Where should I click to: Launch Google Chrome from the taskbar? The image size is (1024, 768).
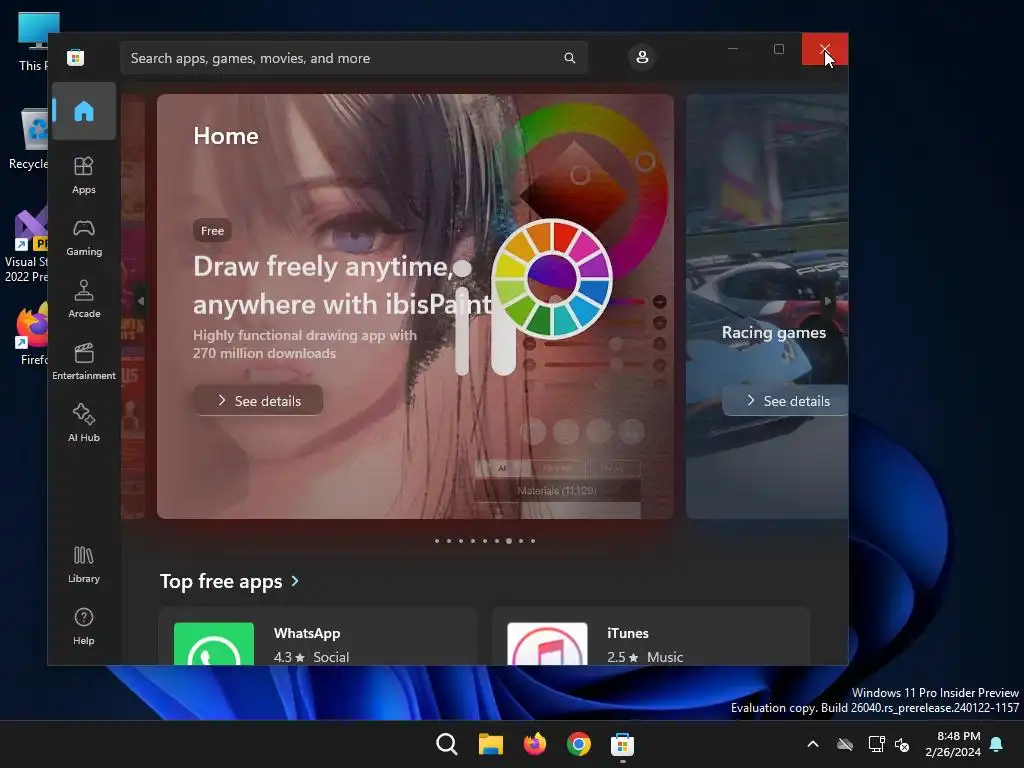pyautogui.click(x=579, y=744)
